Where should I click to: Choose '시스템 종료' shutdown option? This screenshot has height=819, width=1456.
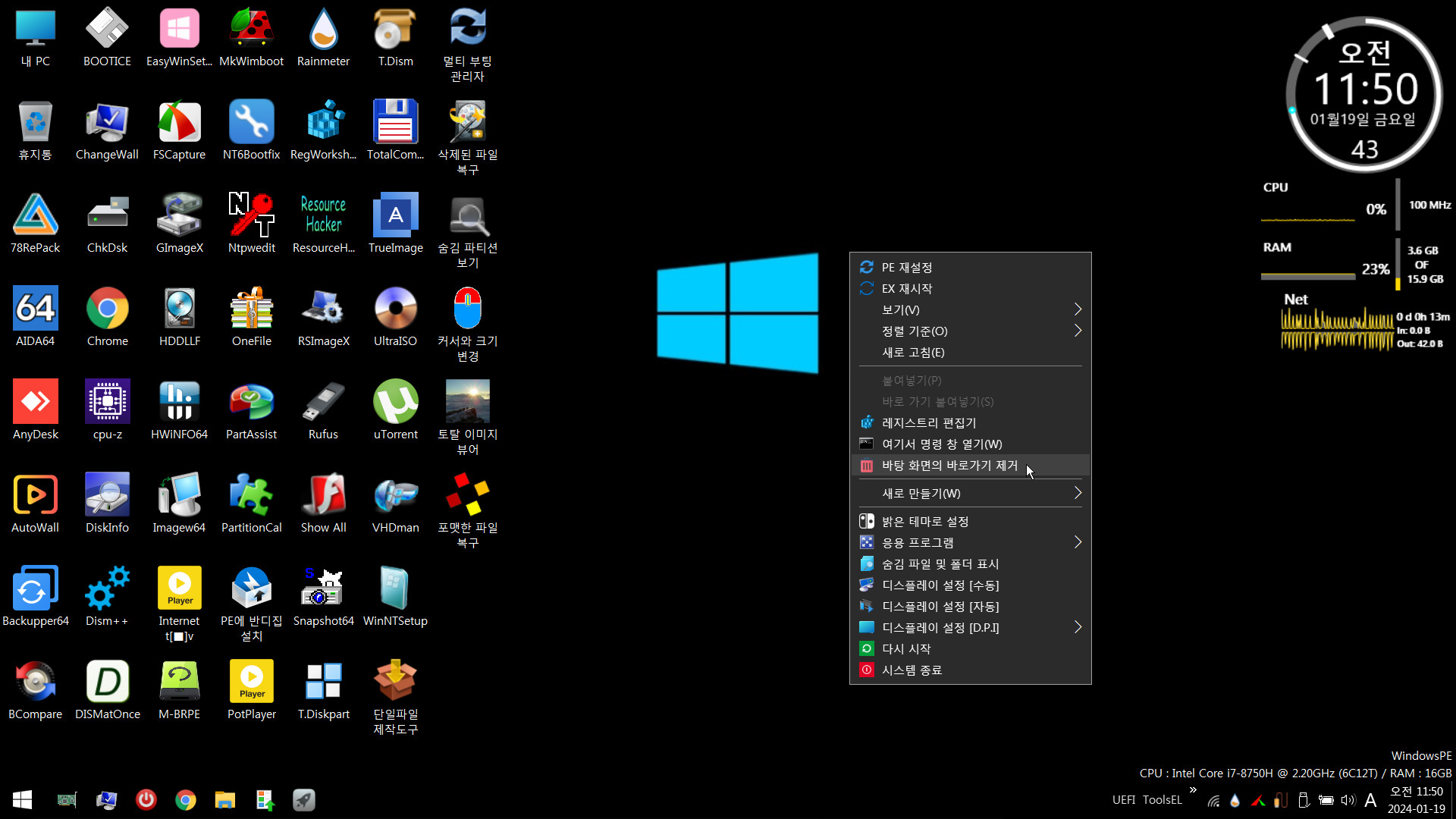[970, 670]
